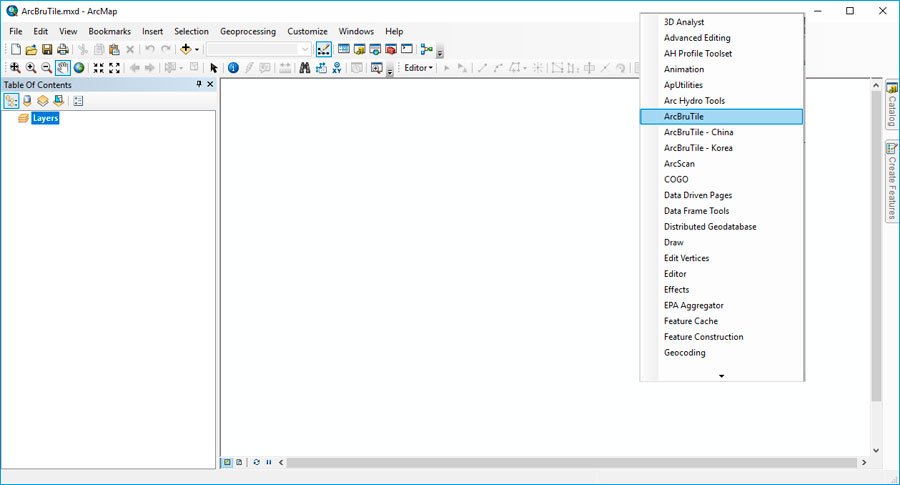Switch to Layout View button

tap(239, 462)
